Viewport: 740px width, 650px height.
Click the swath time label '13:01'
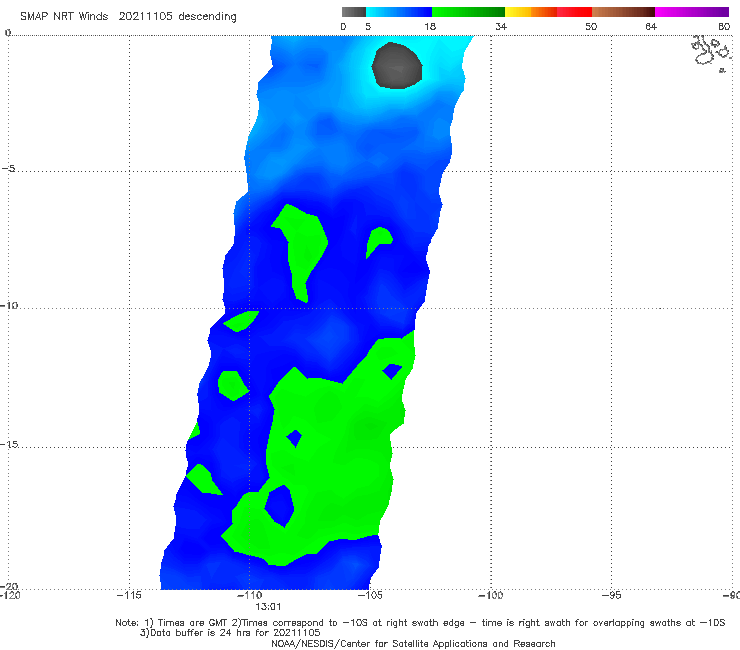(x=268, y=607)
